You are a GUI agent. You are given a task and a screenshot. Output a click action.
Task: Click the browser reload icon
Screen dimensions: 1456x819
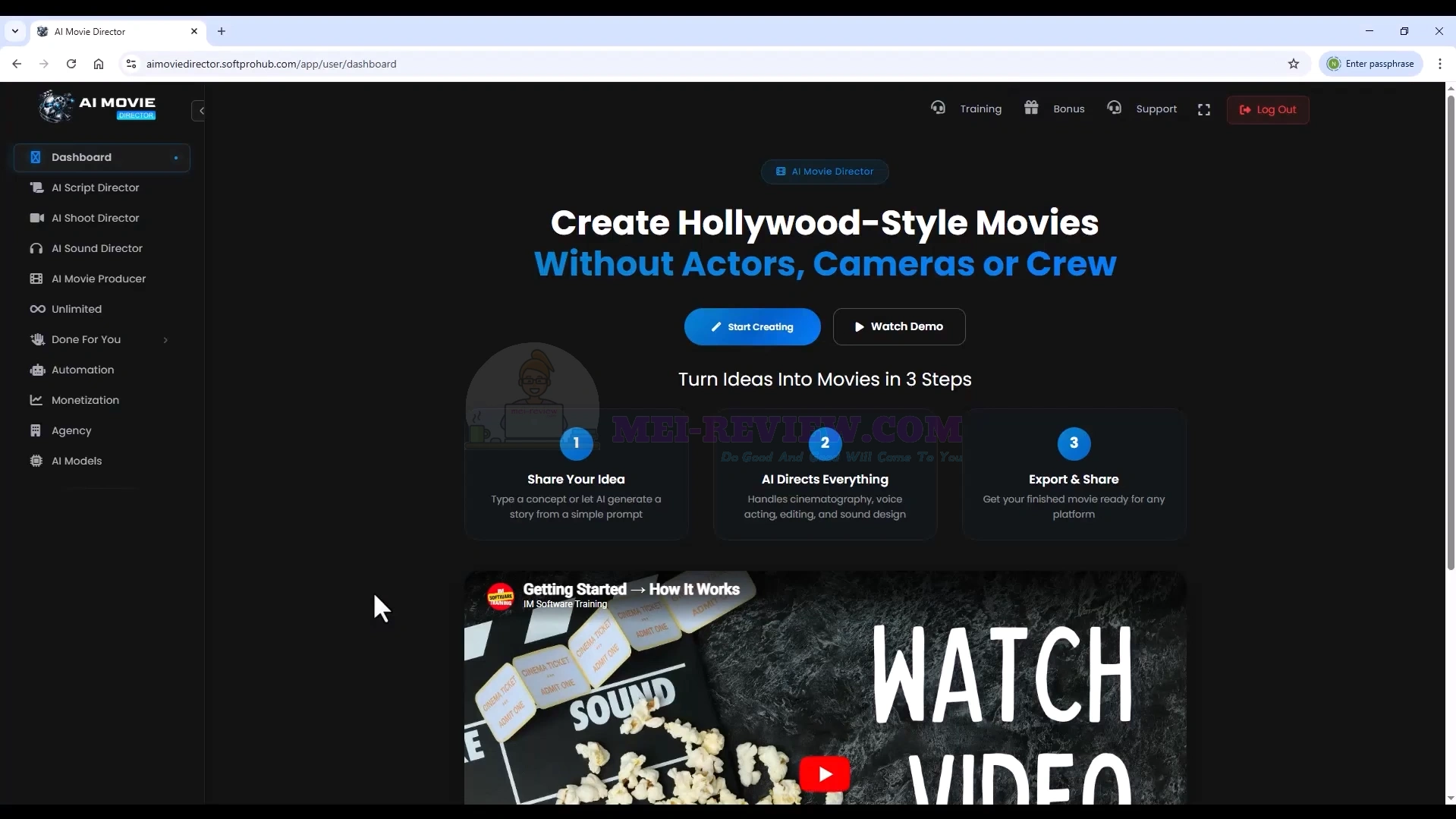71,64
